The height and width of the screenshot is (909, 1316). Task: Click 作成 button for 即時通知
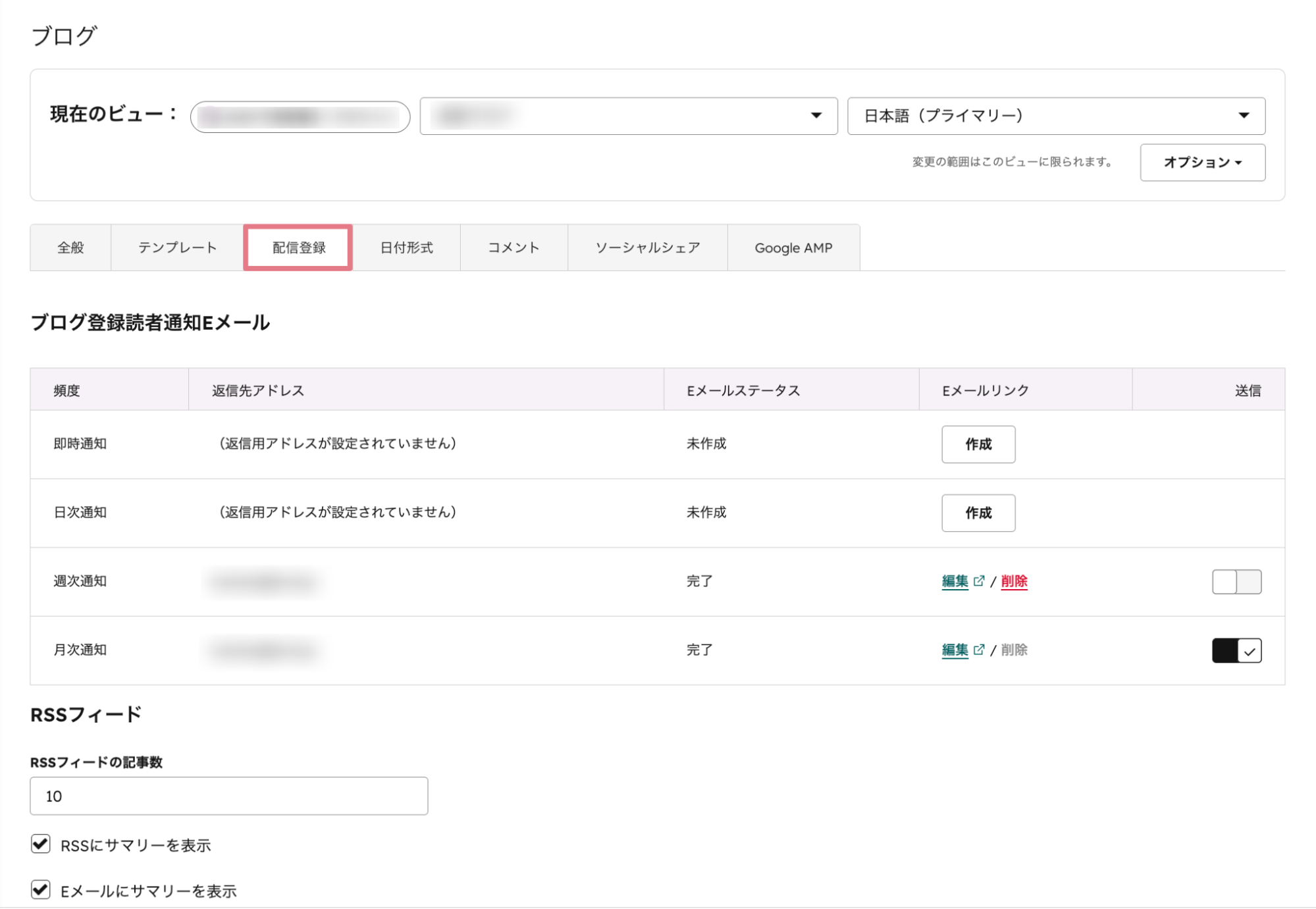click(978, 444)
